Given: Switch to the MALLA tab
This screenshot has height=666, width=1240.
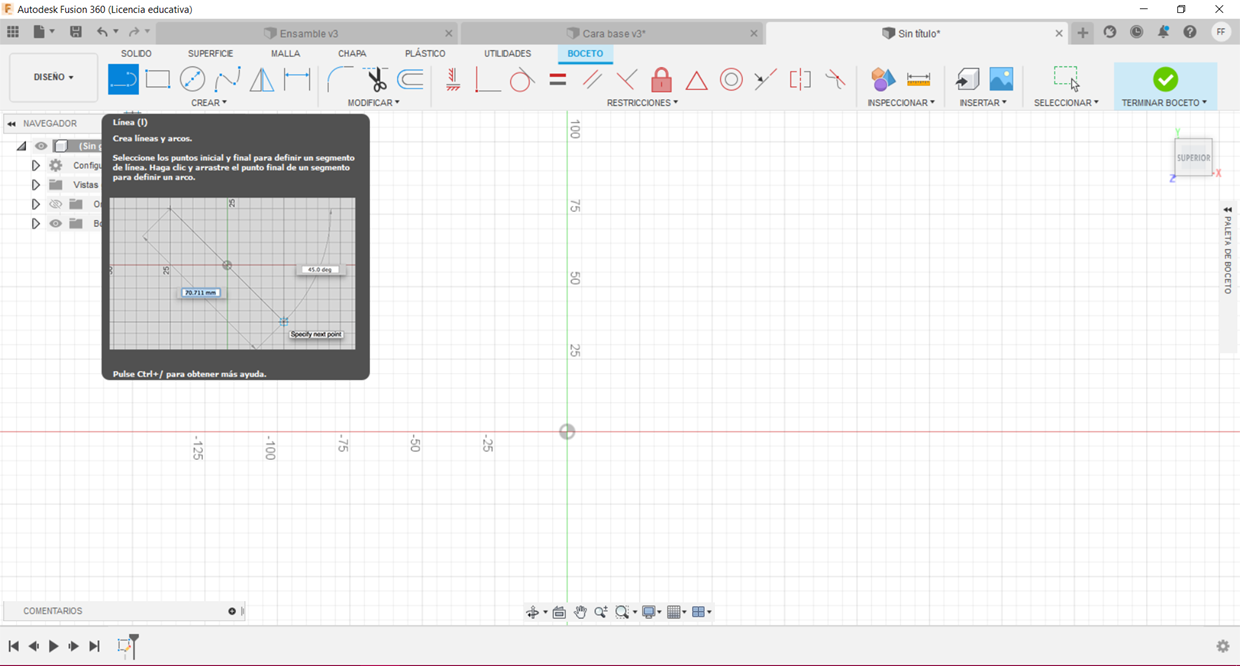Looking at the screenshot, I should click(285, 53).
